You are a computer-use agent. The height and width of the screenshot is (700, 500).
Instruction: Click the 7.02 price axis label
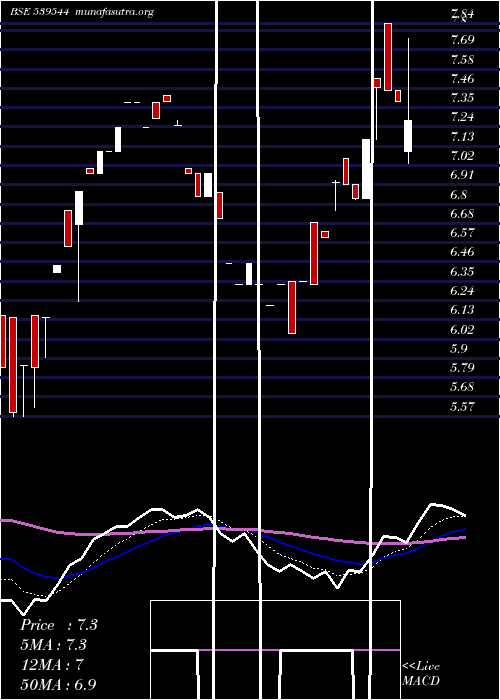tap(462, 156)
